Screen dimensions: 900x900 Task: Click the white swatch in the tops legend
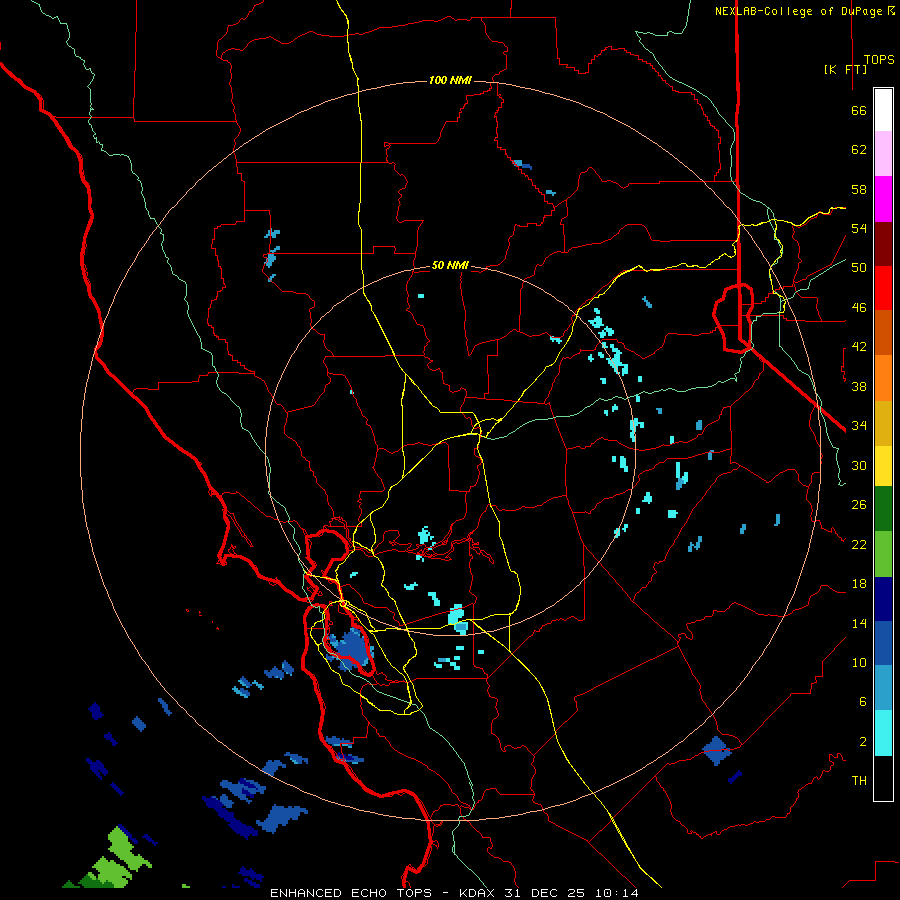click(x=883, y=110)
